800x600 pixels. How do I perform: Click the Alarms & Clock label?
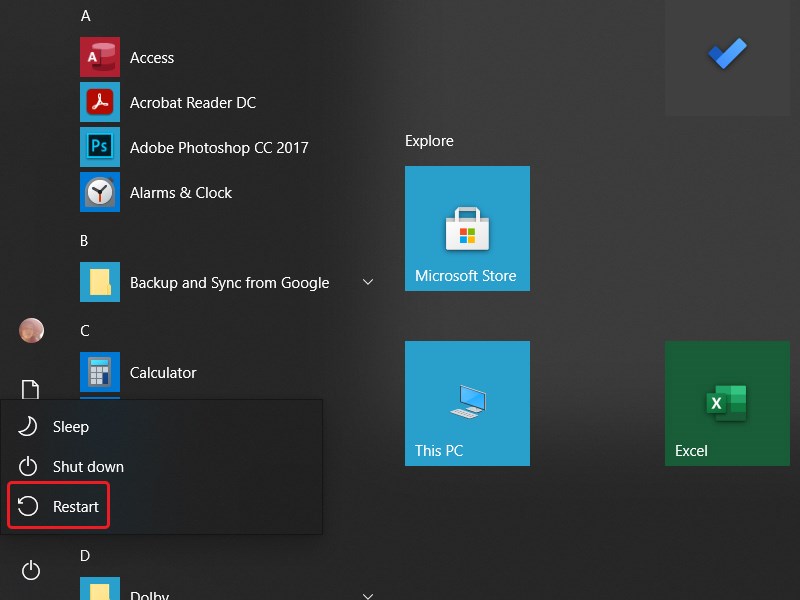point(181,192)
